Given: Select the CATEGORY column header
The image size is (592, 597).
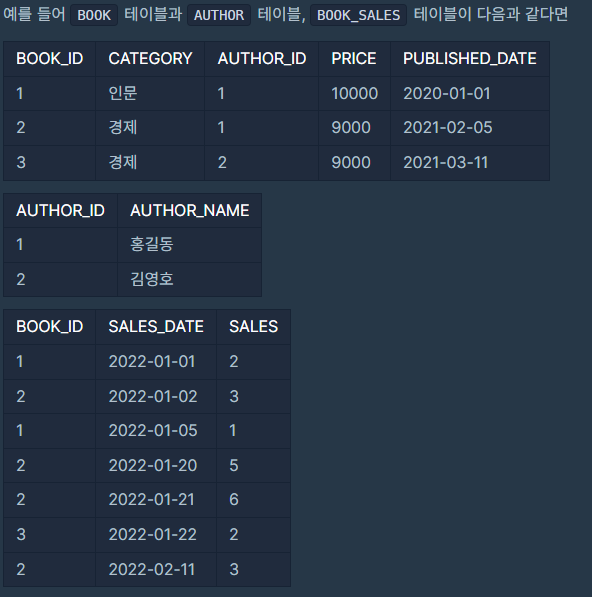Looking at the screenshot, I should [x=150, y=59].
